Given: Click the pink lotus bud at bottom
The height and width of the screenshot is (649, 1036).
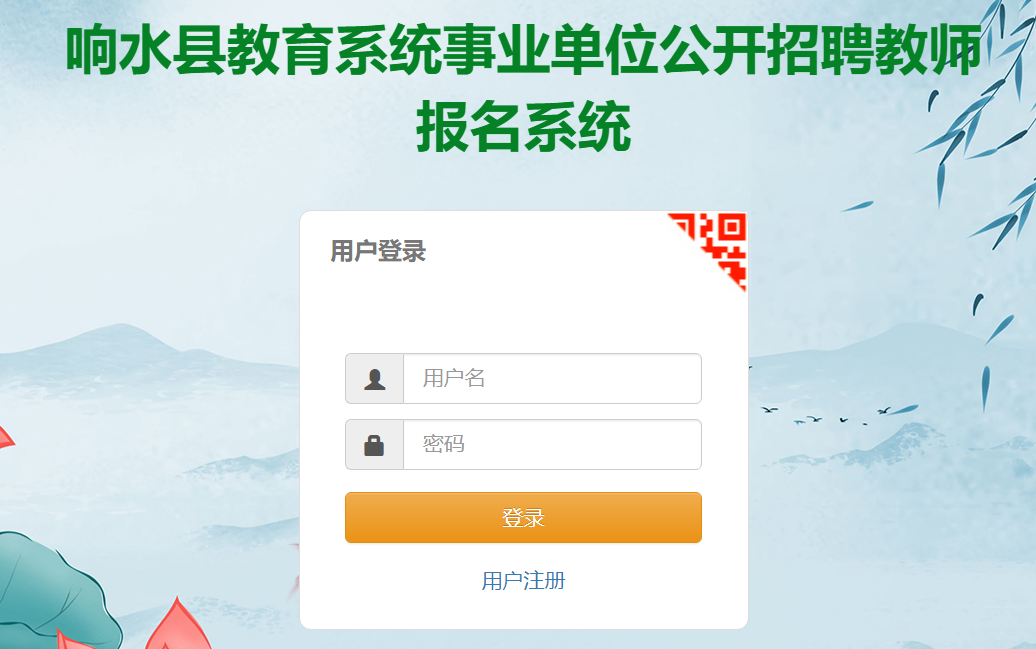Looking at the screenshot, I should coord(177,625).
